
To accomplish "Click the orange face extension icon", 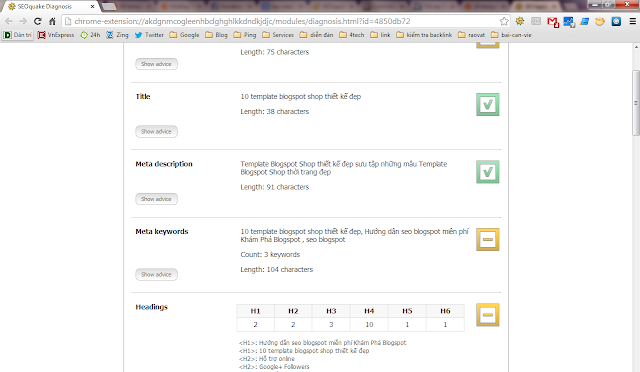I will [x=600, y=21].
